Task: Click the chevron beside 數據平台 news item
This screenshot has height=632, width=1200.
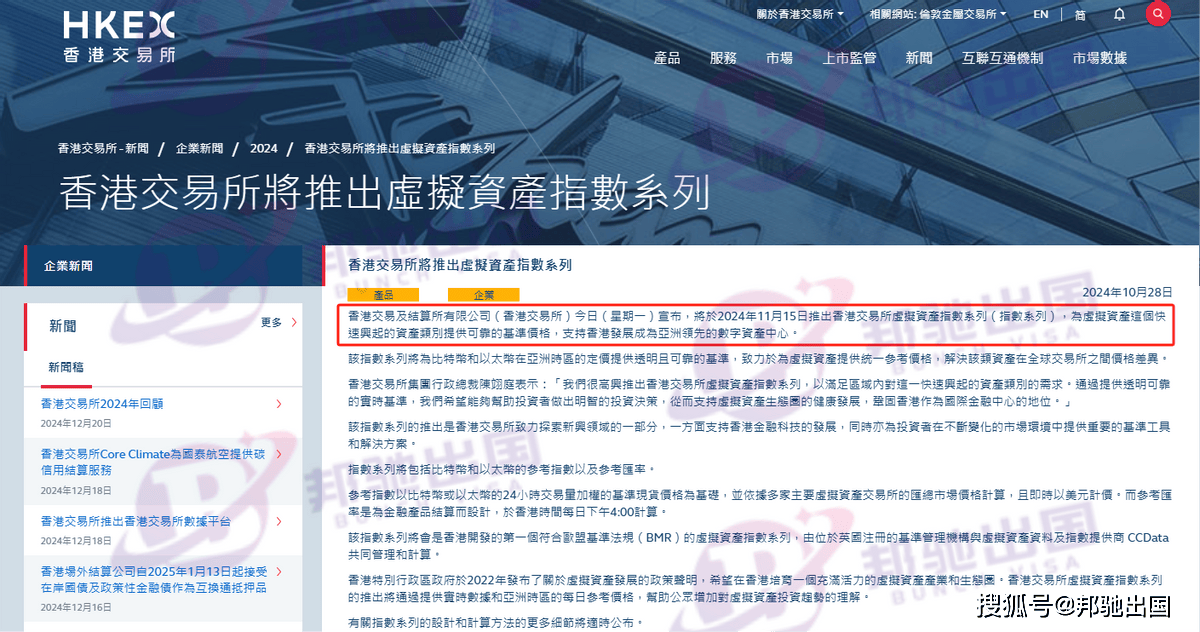Action: [279, 521]
